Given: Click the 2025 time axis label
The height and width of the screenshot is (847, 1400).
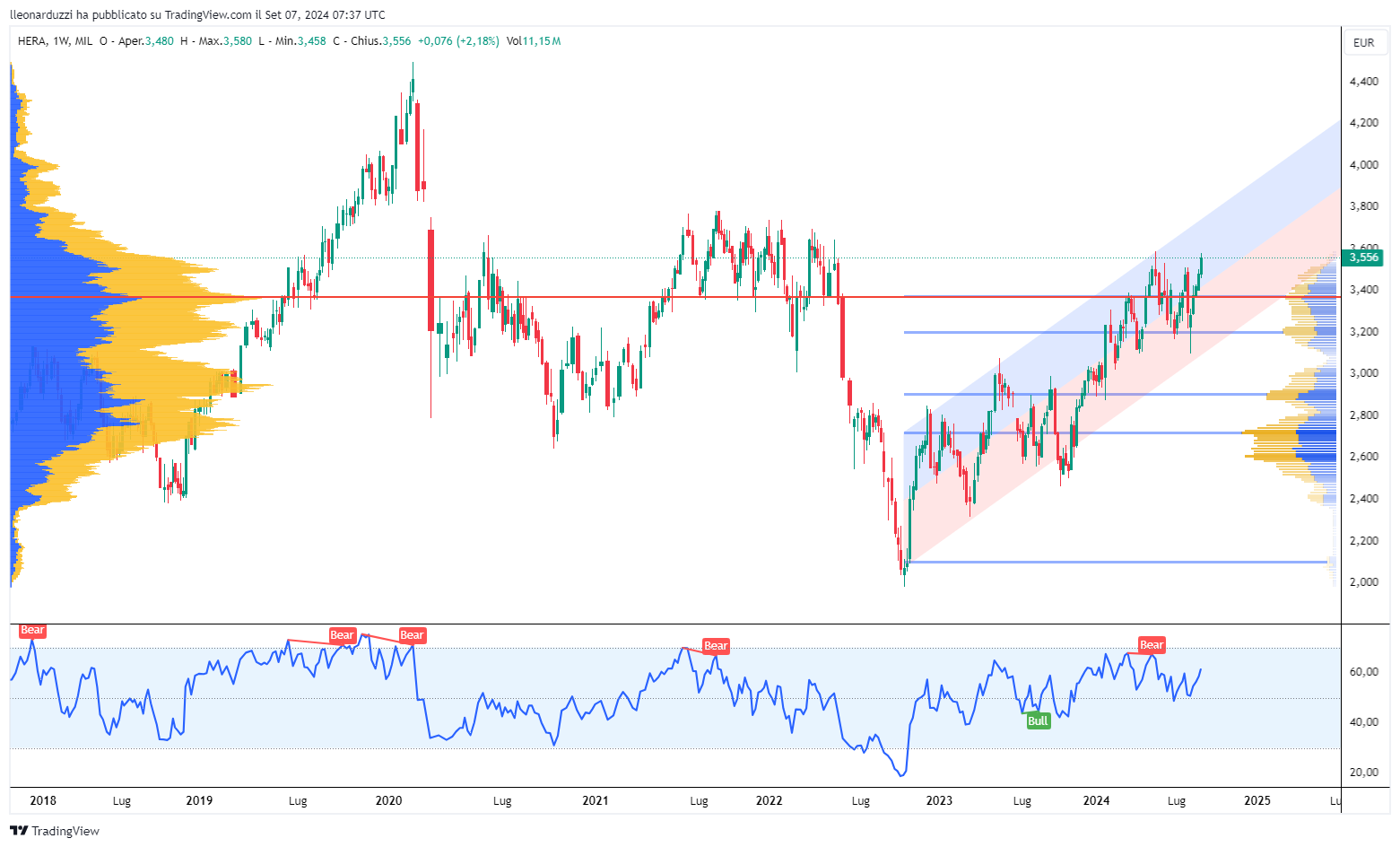Looking at the screenshot, I should point(1257,800).
